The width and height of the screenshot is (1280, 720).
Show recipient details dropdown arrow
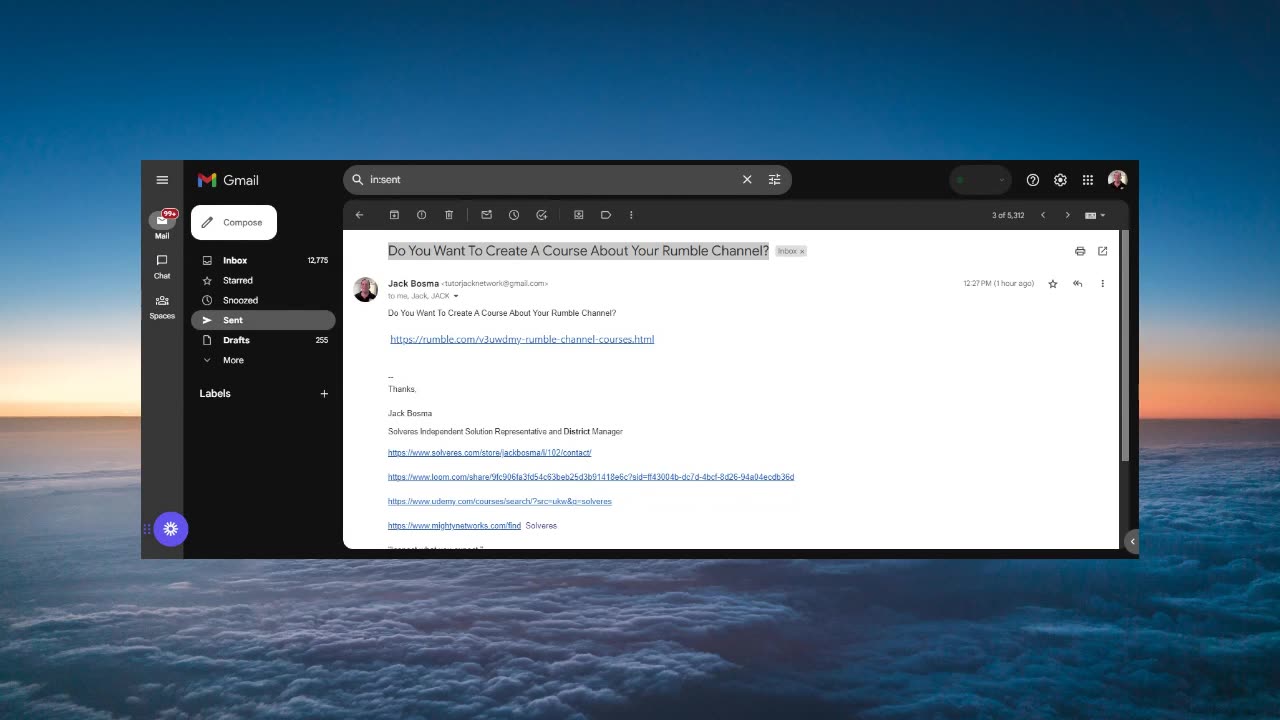456,296
